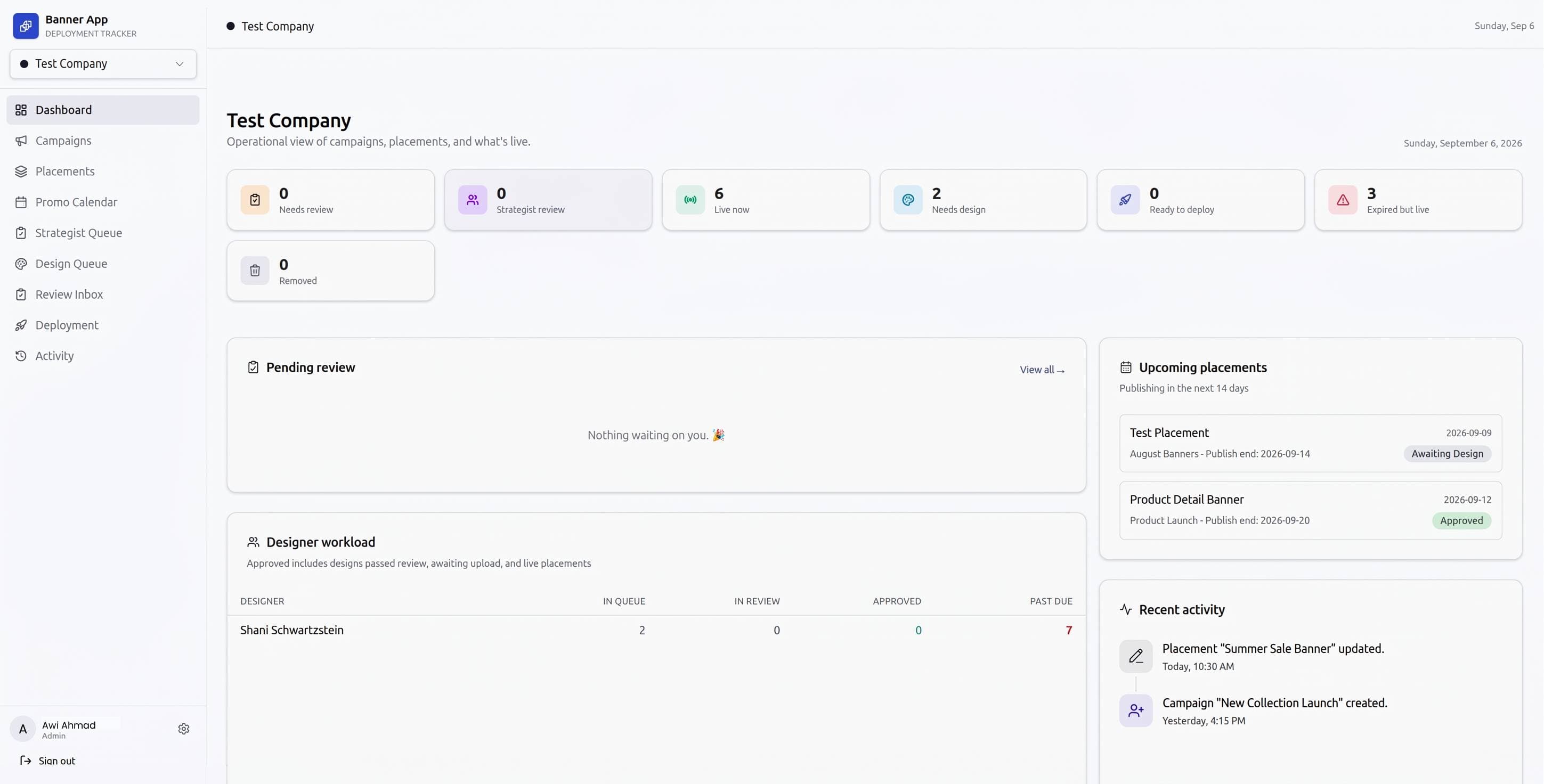Click the Expired but live warning icon

tap(1343, 200)
